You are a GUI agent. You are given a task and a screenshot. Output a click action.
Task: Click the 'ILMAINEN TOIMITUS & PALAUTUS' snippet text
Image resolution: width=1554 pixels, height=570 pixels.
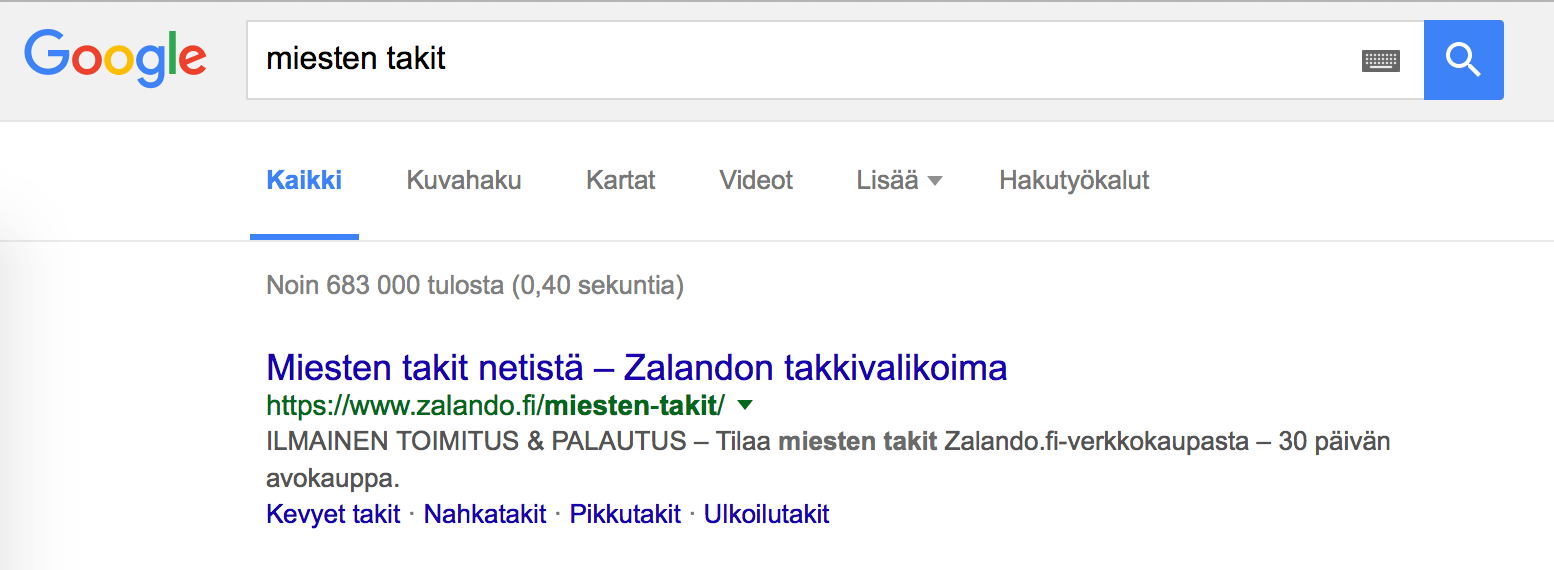(476, 441)
